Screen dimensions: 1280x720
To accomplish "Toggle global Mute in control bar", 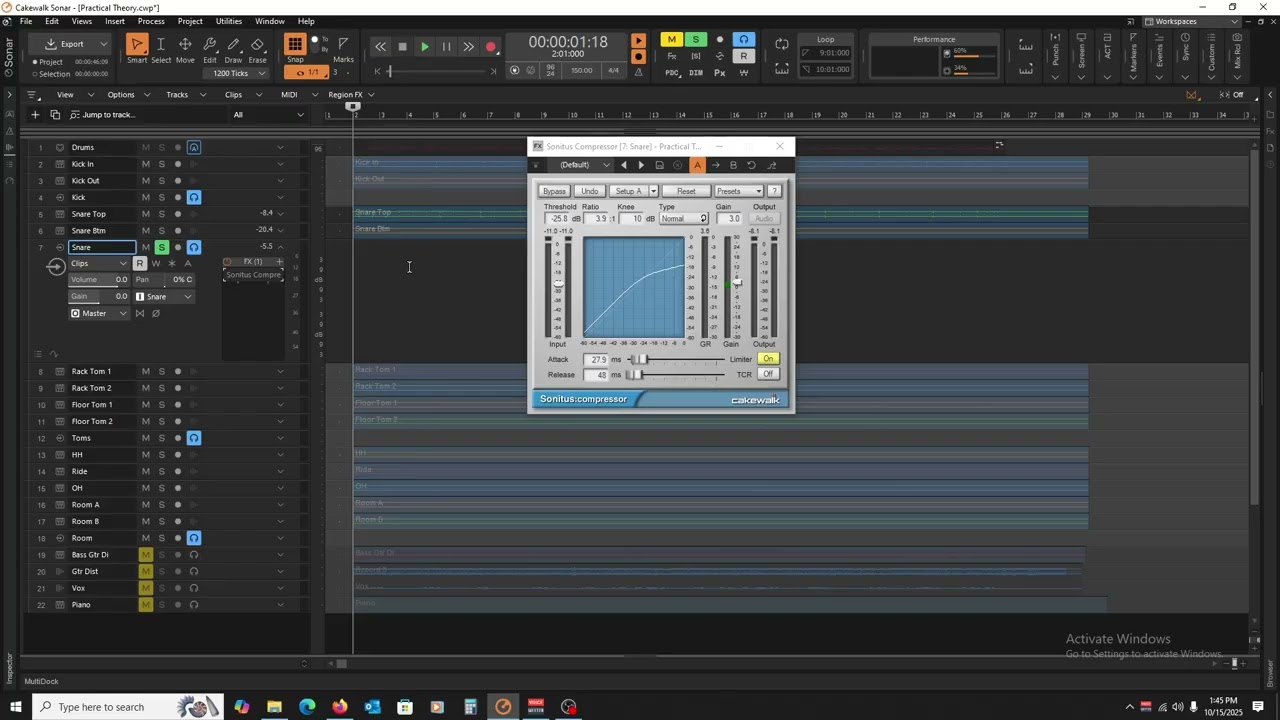I will tap(672, 40).
